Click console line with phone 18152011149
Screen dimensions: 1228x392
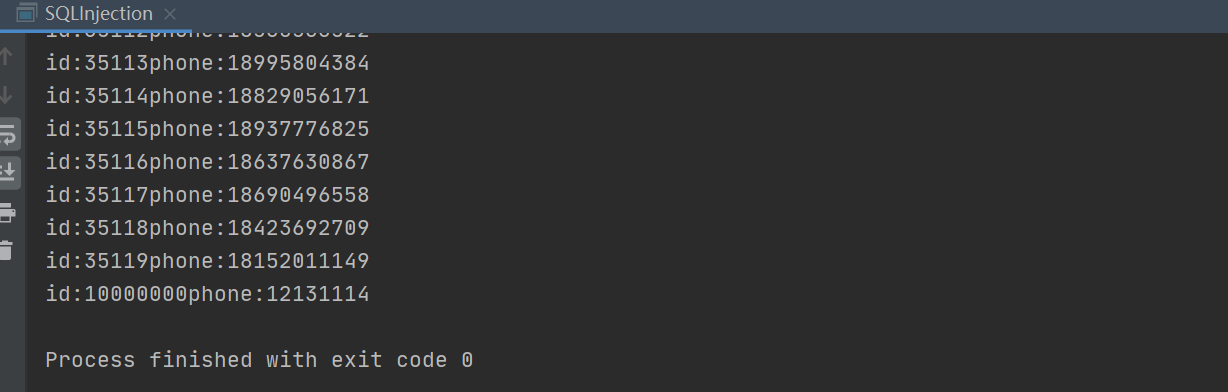pos(208,261)
